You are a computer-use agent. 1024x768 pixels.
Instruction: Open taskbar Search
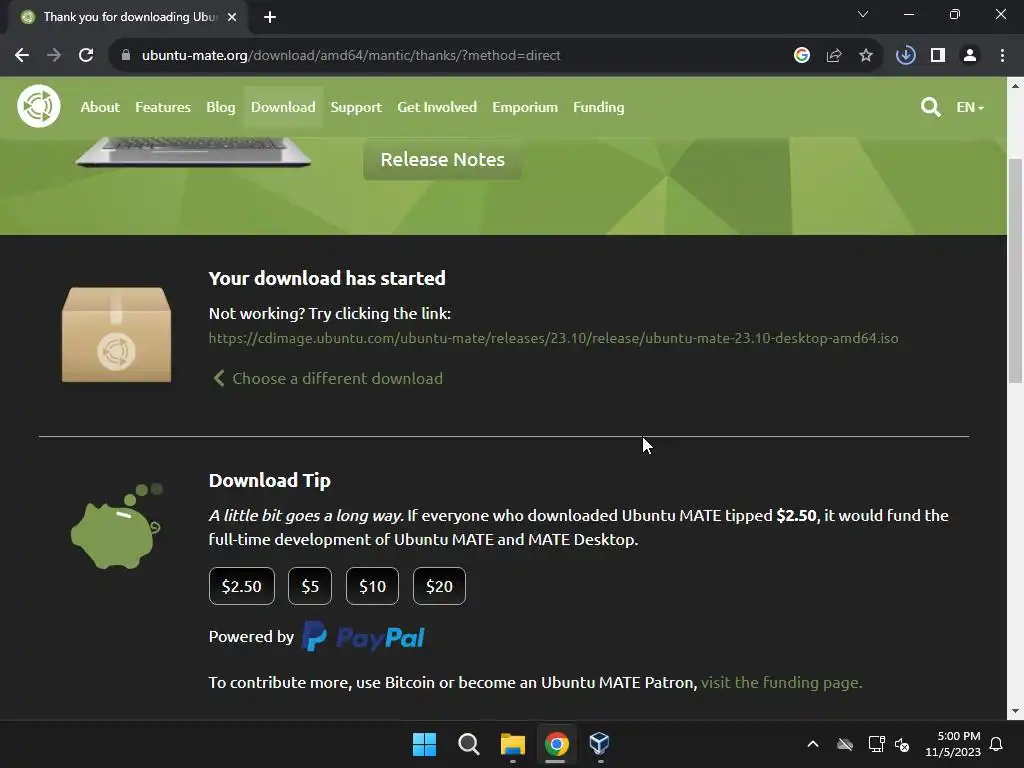click(468, 744)
